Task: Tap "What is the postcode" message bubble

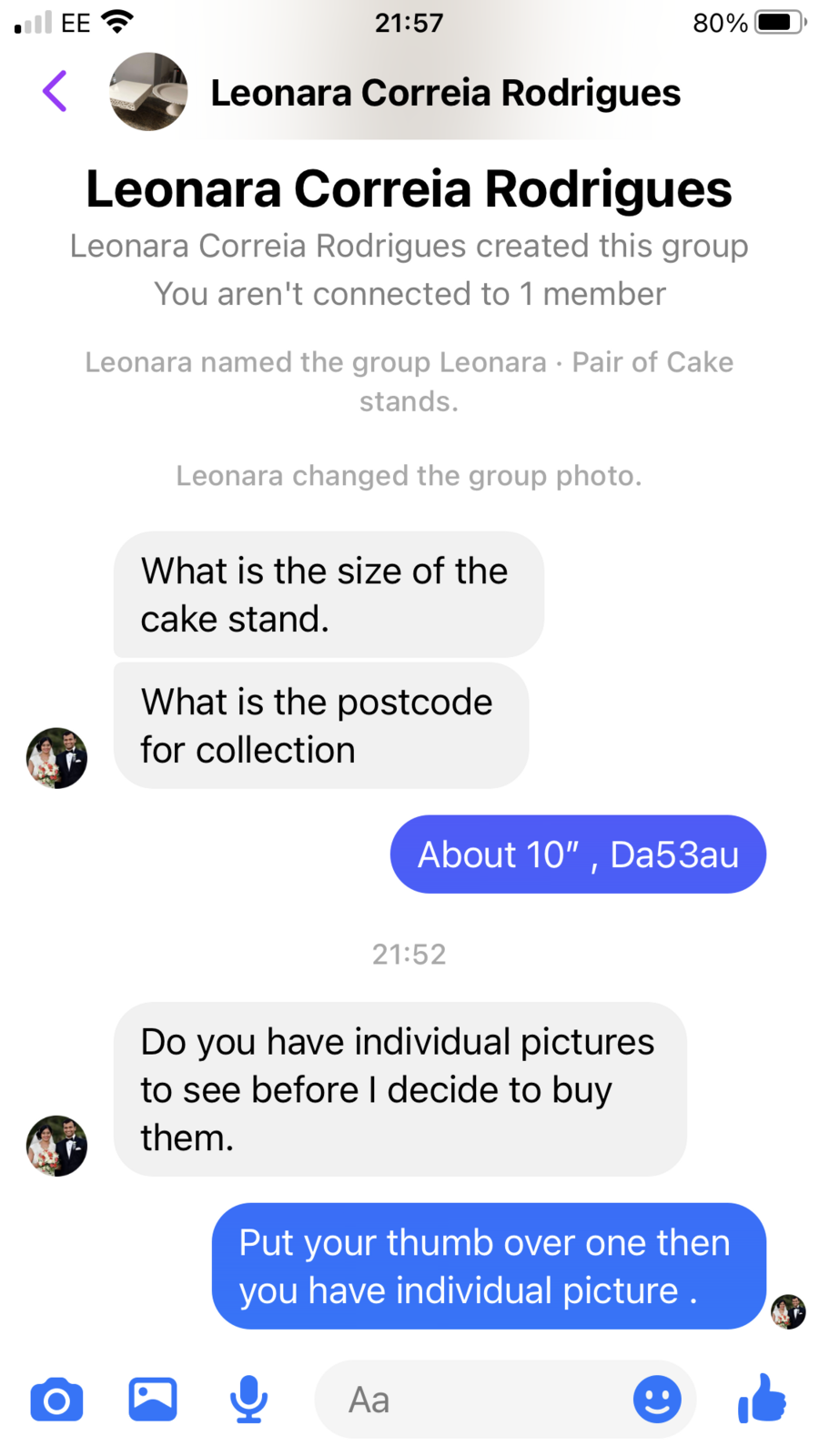Action: pyautogui.click(x=320, y=726)
